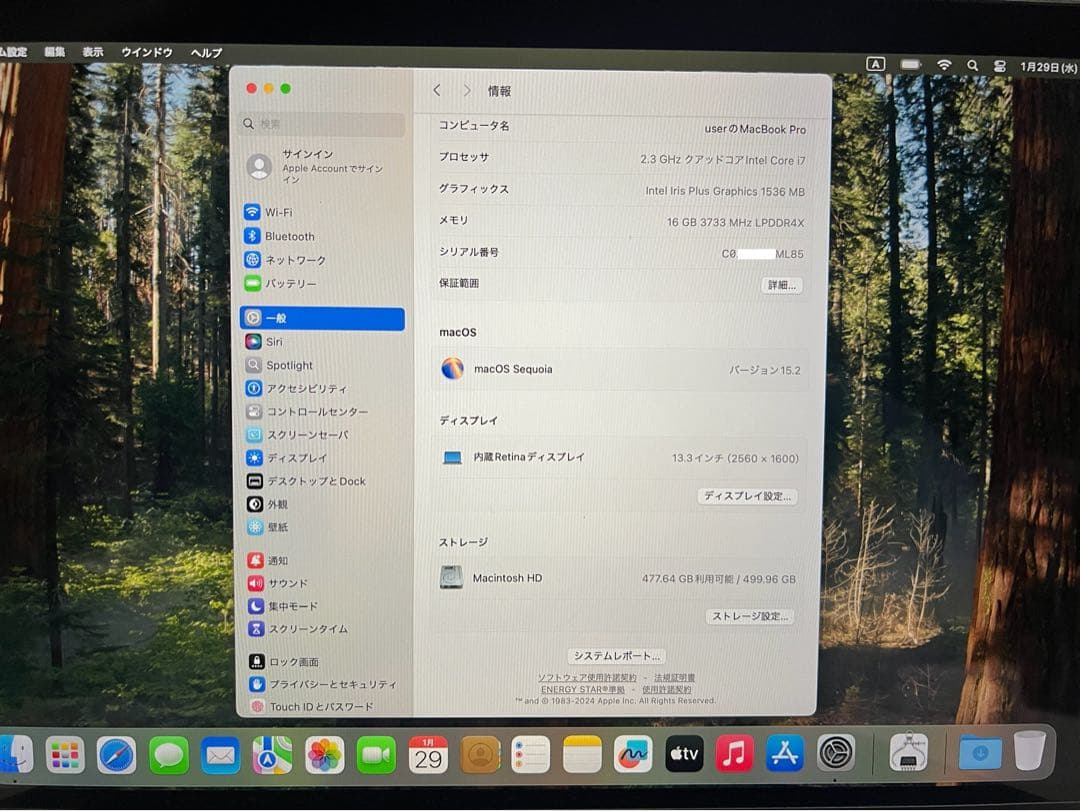Open Freeform from the Dock

point(633,754)
